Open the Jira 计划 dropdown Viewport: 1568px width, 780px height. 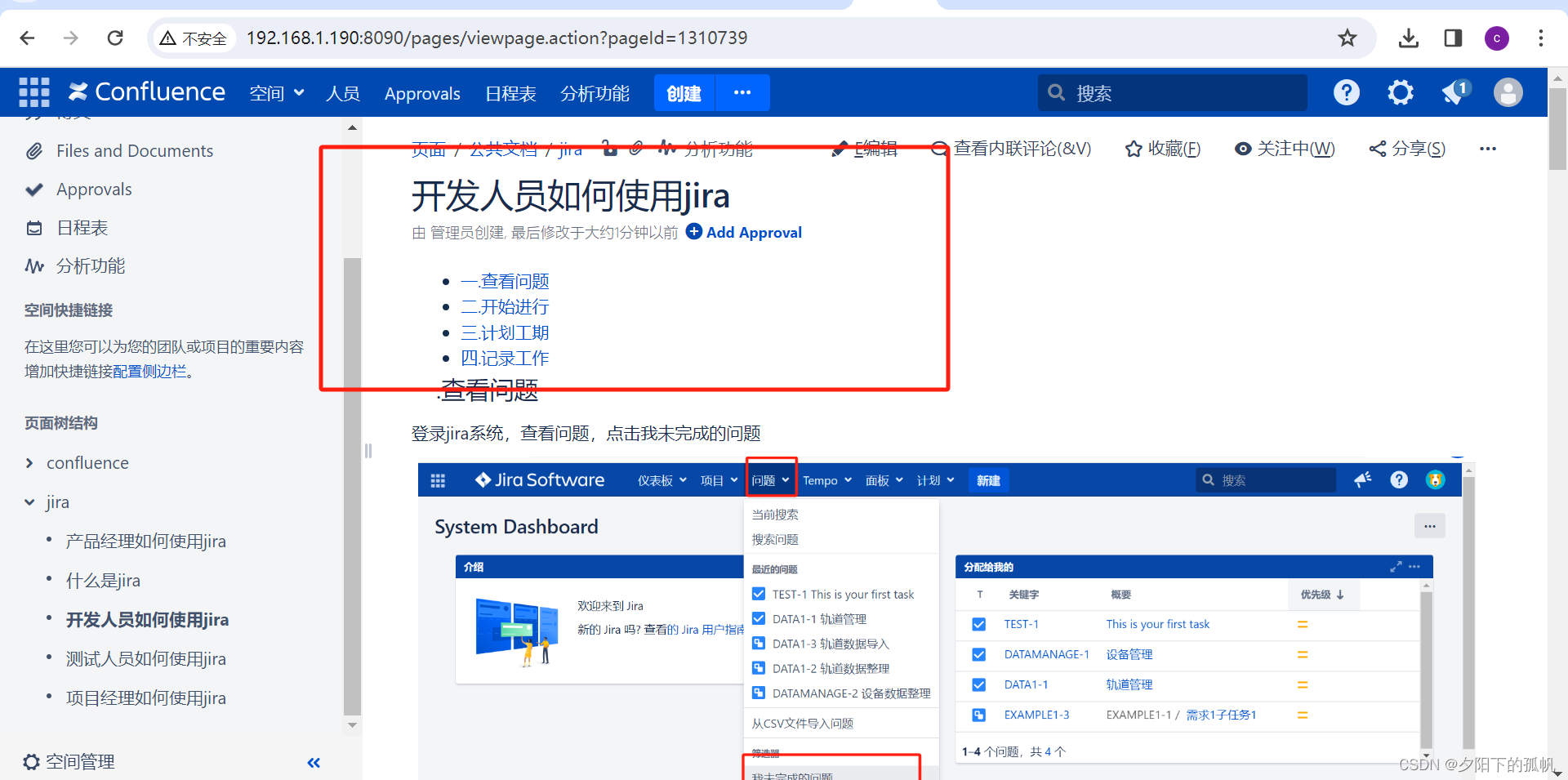tap(935, 480)
